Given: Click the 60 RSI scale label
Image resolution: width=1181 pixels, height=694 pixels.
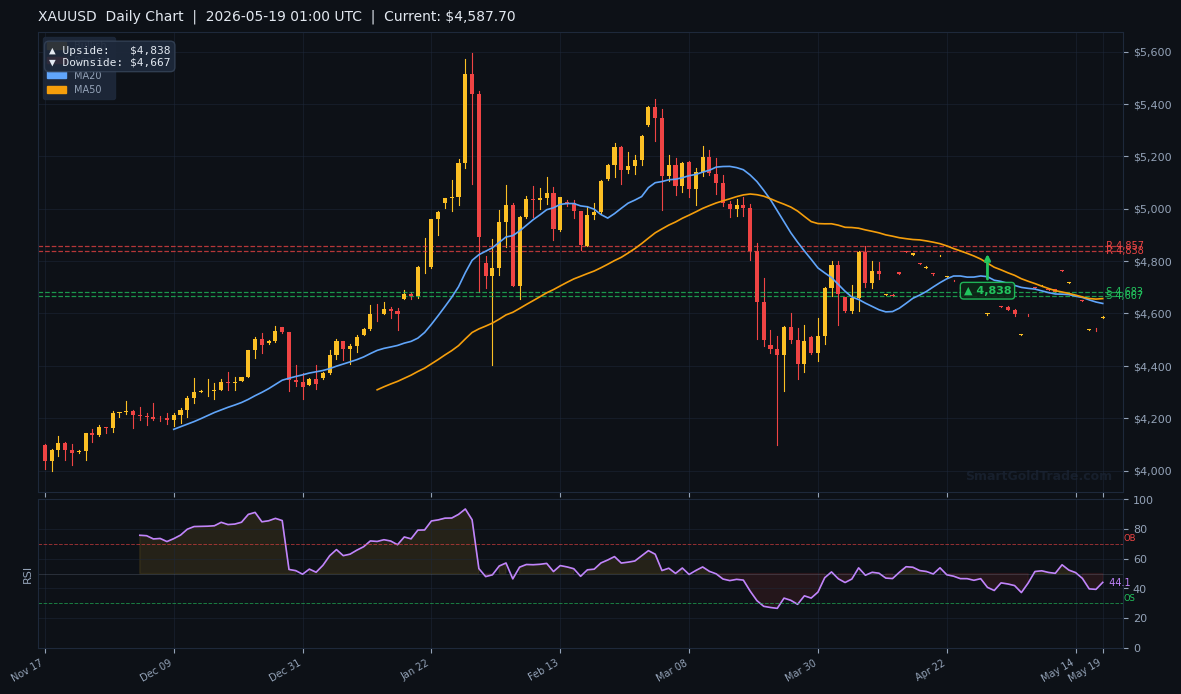Looking at the screenshot, I should pos(1140,559).
